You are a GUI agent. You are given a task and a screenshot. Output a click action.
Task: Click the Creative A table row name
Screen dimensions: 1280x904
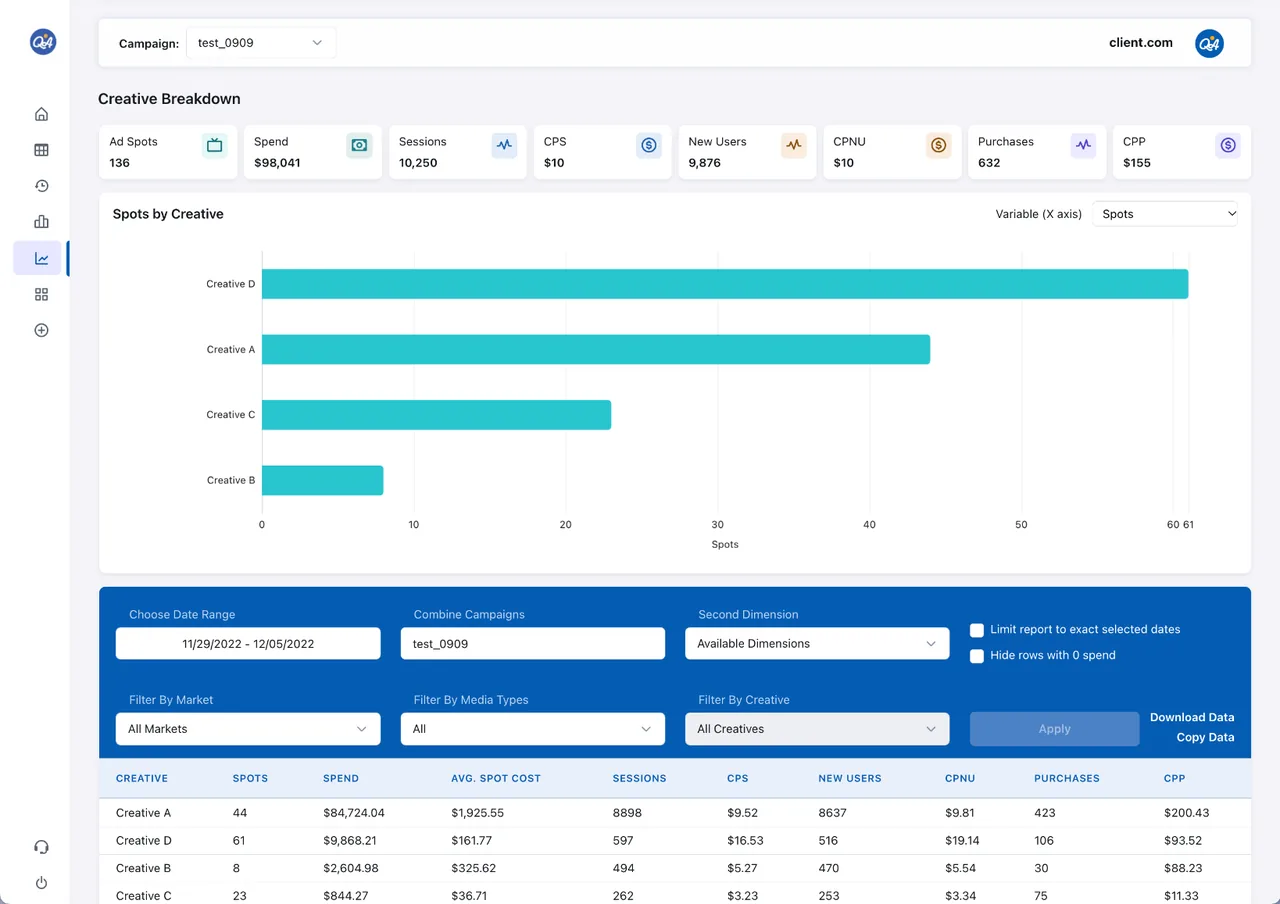point(143,813)
